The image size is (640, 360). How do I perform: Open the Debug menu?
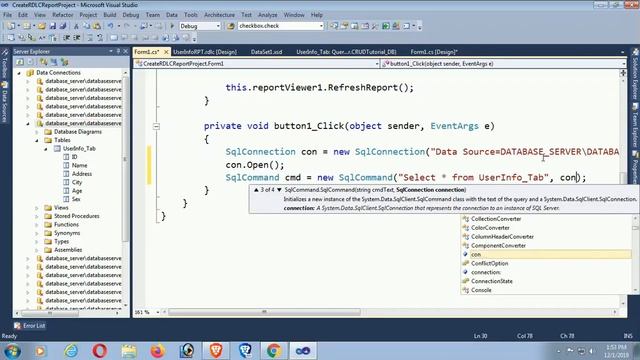(x=131, y=15)
